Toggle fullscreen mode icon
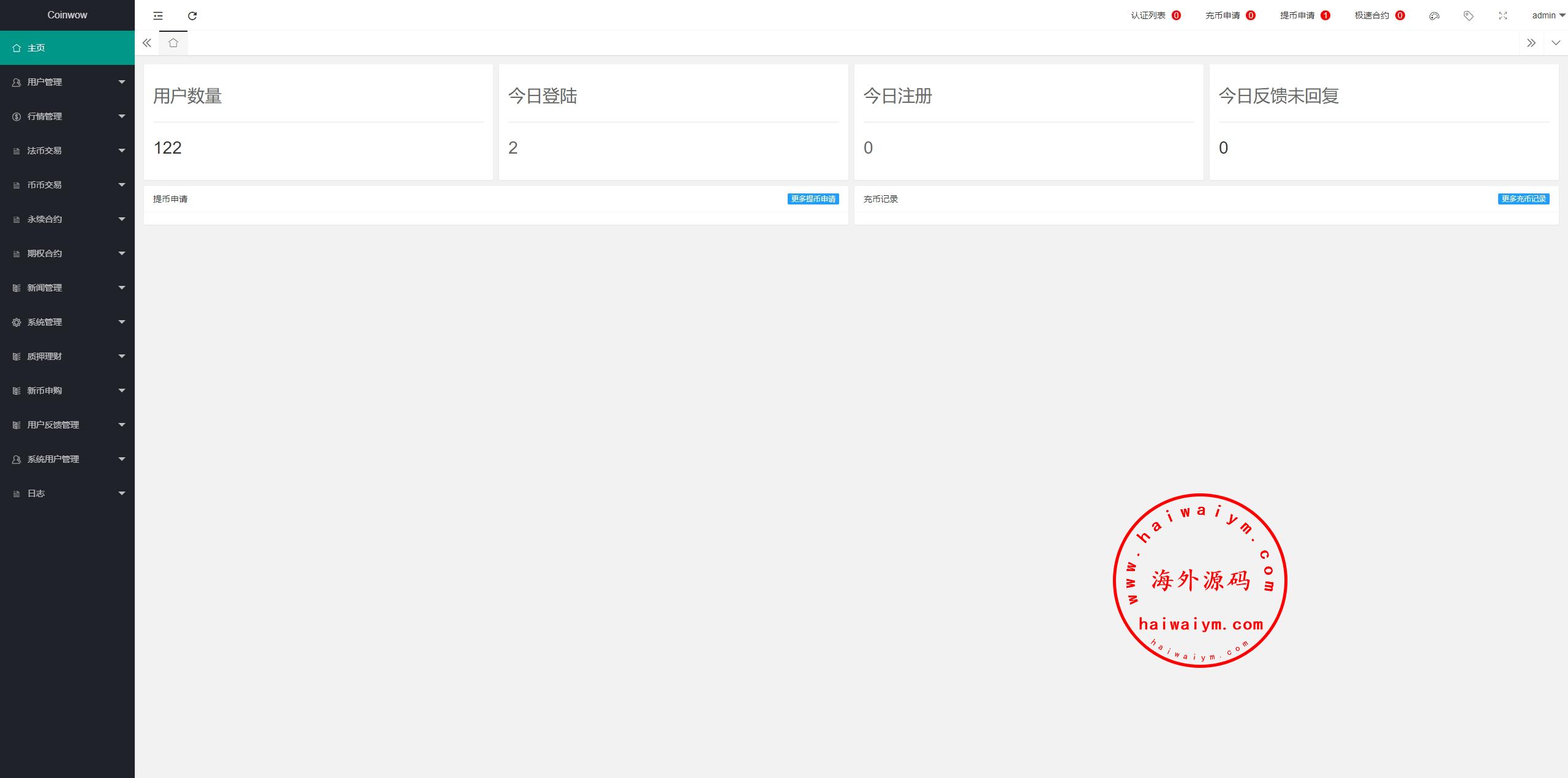 [1502, 16]
